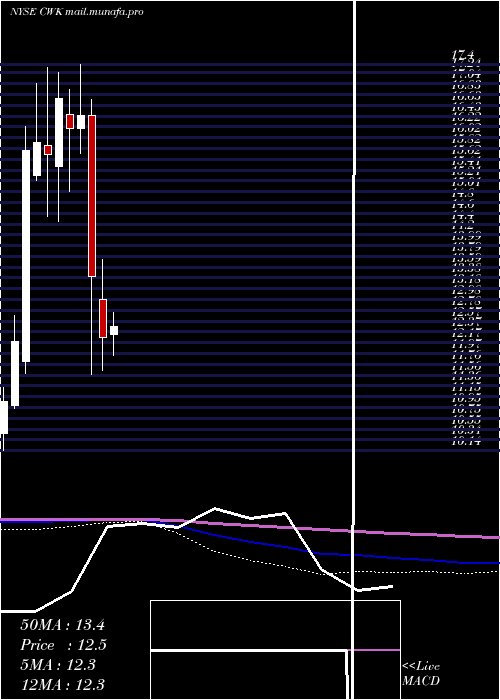
Task: Select the 12MA : 12.3 readout
Action: [x=62, y=684]
